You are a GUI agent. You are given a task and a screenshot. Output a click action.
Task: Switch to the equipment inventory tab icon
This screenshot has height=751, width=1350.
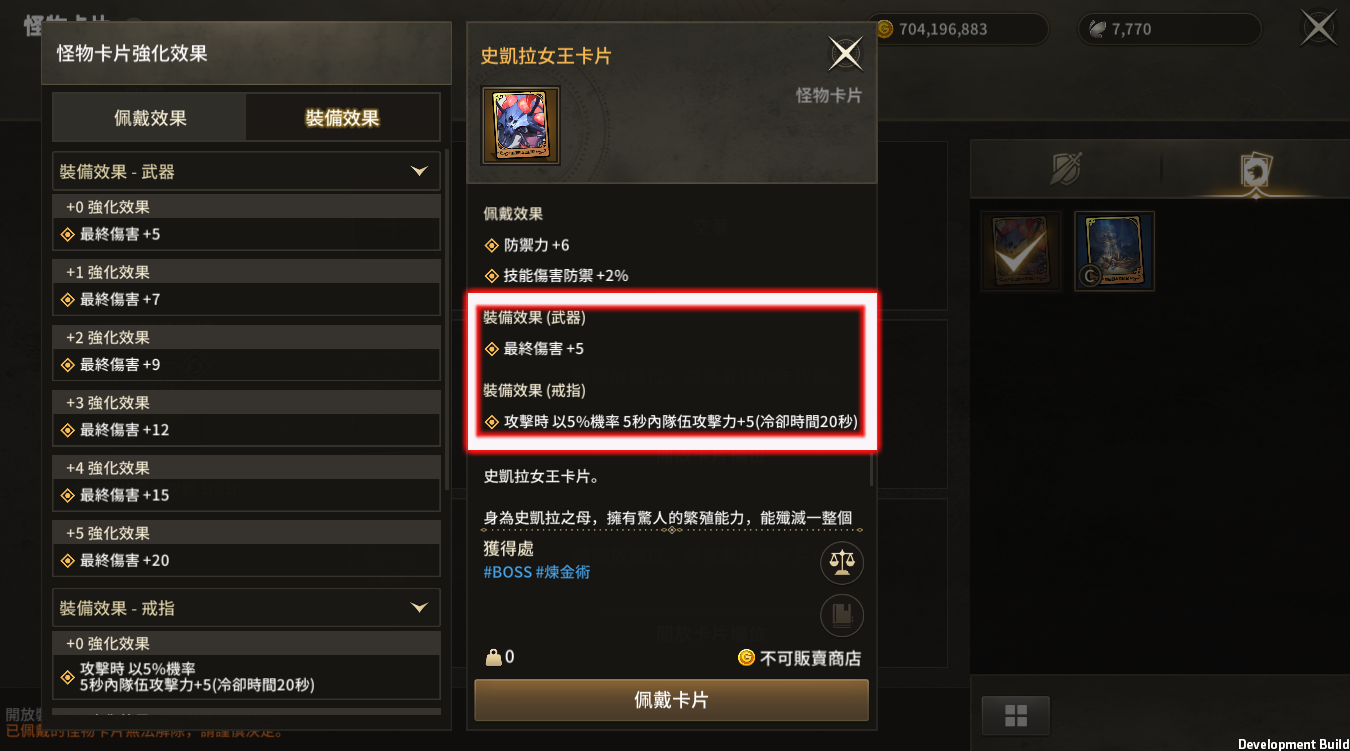(x=1066, y=169)
